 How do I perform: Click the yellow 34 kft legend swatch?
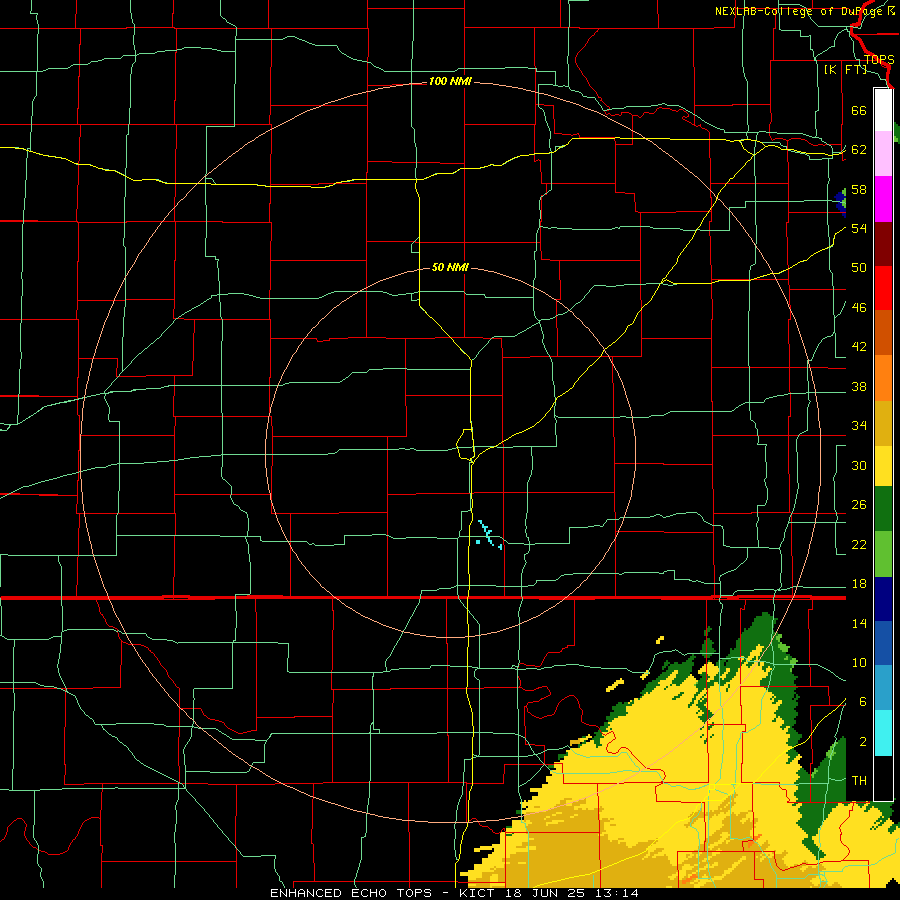(x=883, y=465)
